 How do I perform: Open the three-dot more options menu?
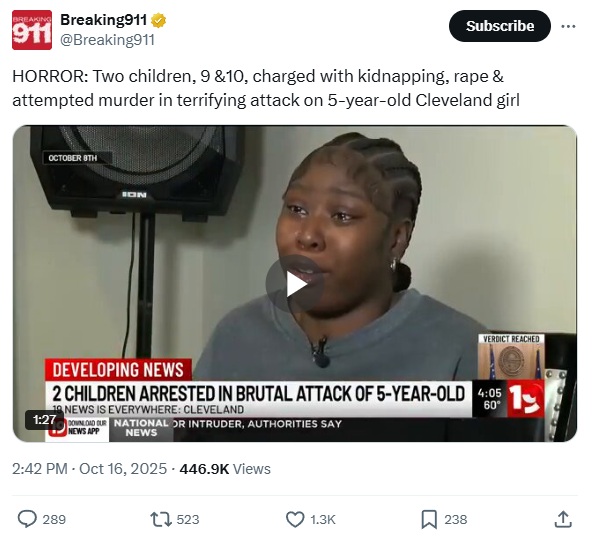[568, 26]
